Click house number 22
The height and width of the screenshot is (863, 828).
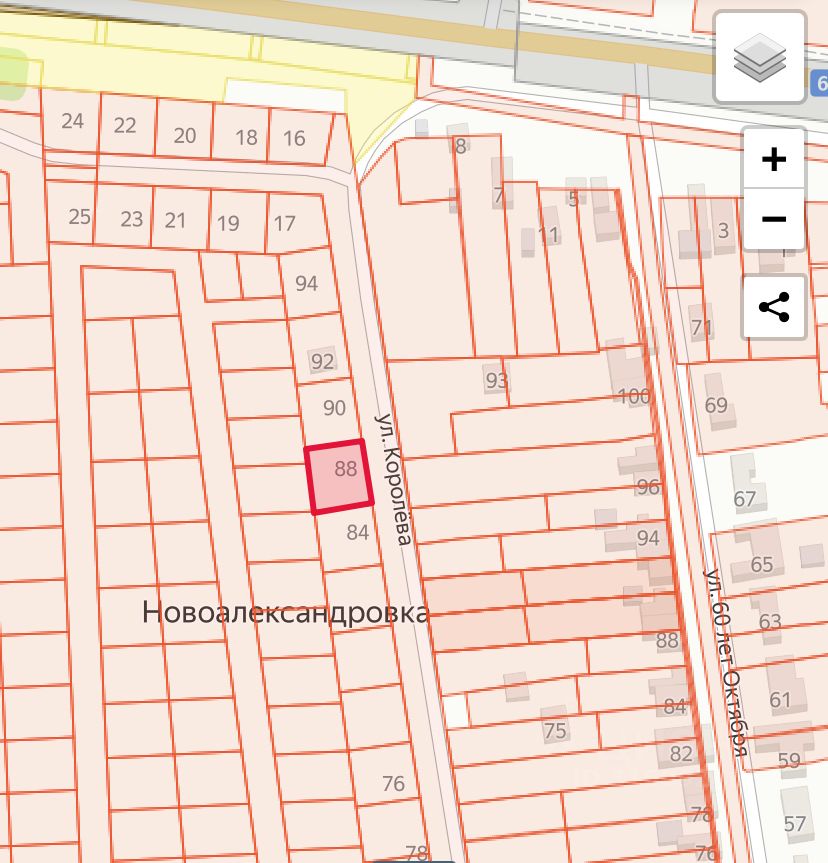click(125, 125)
